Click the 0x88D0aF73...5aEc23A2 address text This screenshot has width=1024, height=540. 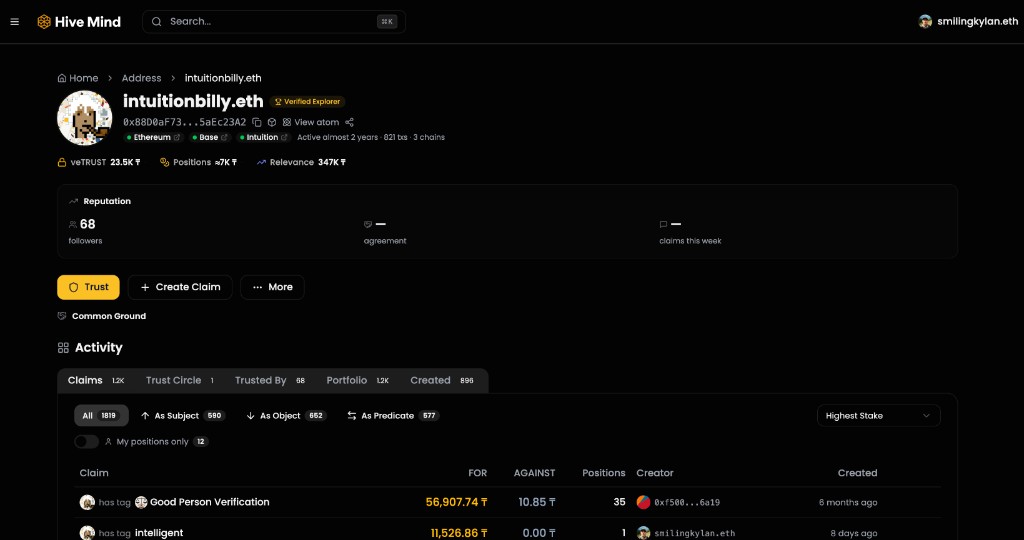click(185, 122)
